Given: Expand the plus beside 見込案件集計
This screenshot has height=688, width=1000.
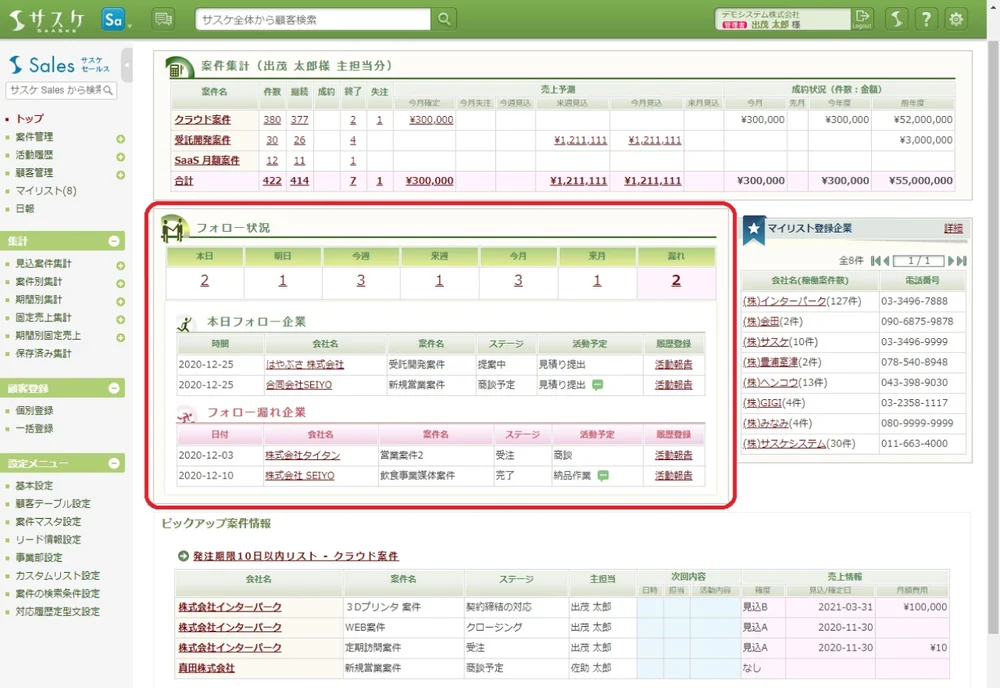Looking at the screenshot, I should [120, 265].
